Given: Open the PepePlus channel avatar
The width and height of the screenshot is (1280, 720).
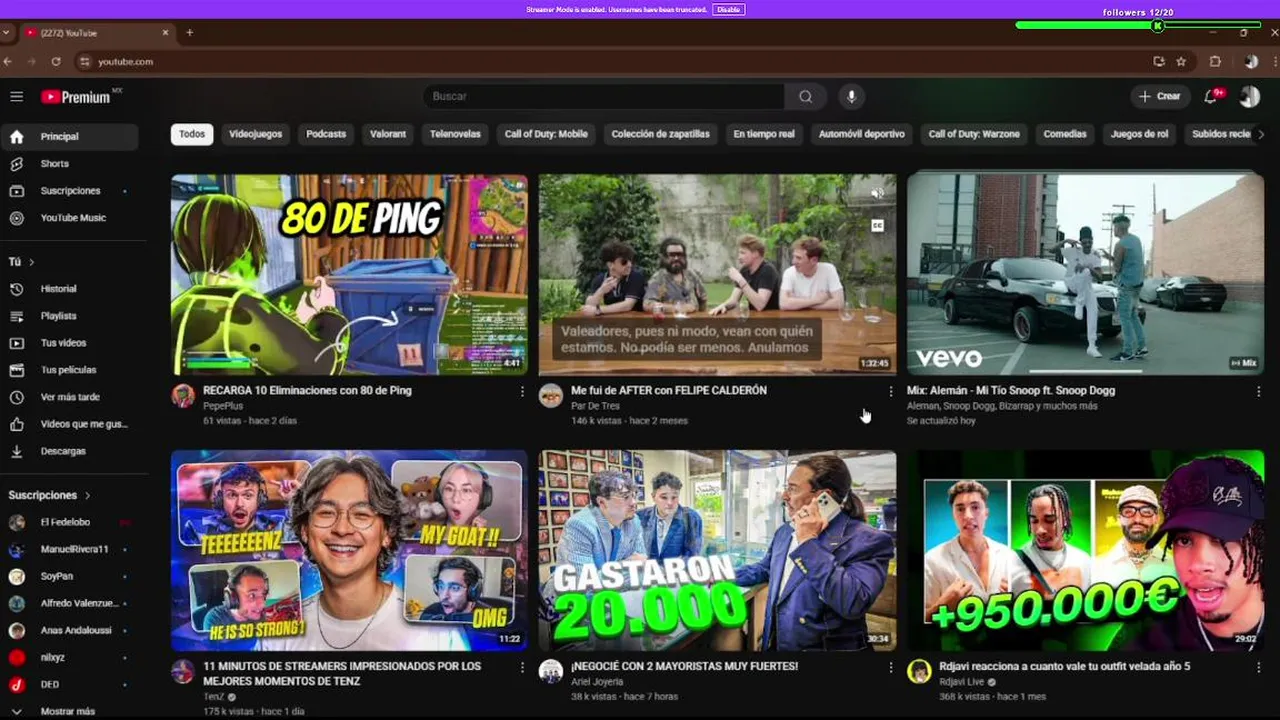Looking at the screenshot, I should (x=183, y=395).
